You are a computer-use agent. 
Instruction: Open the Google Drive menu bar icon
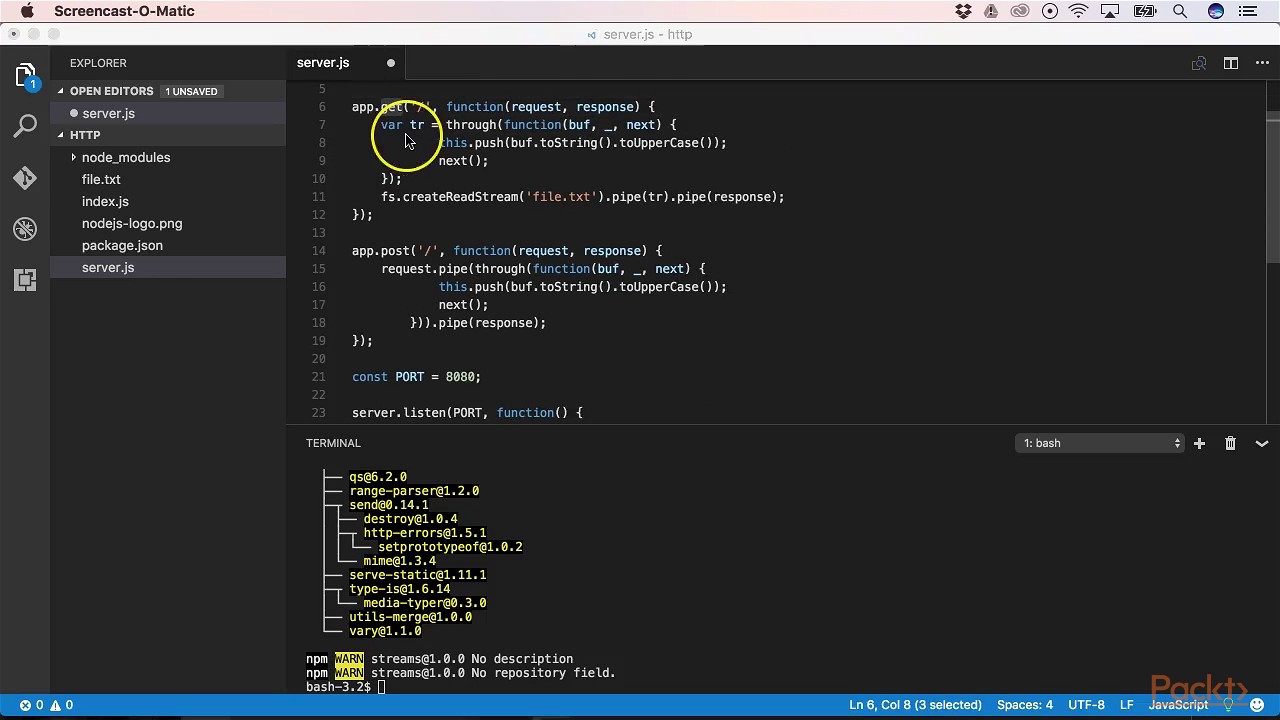coord(991,11)
